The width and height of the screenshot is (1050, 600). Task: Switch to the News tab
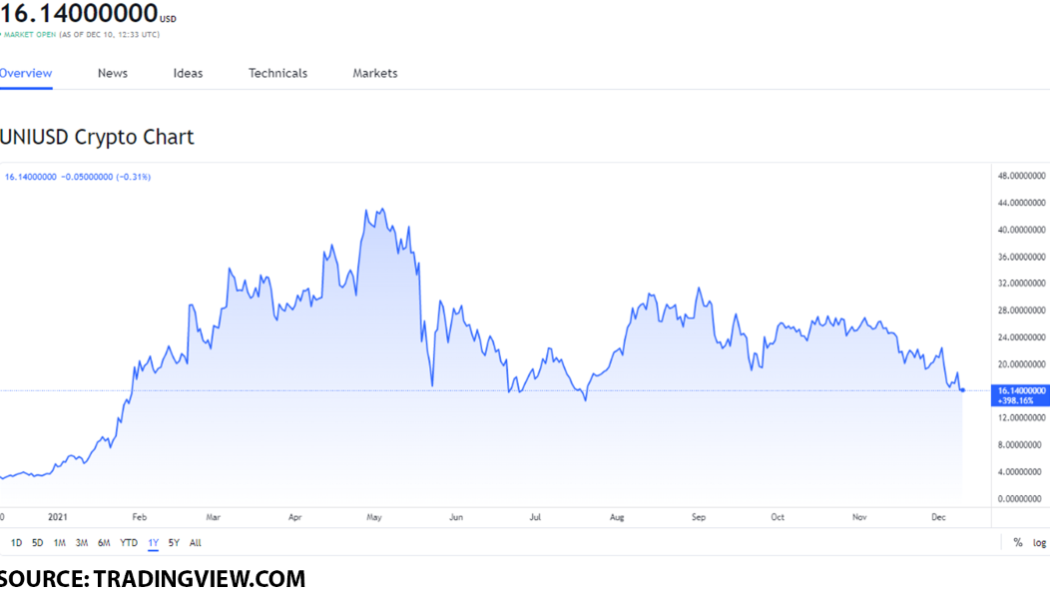pyautogui.click(x=112, y=73)
